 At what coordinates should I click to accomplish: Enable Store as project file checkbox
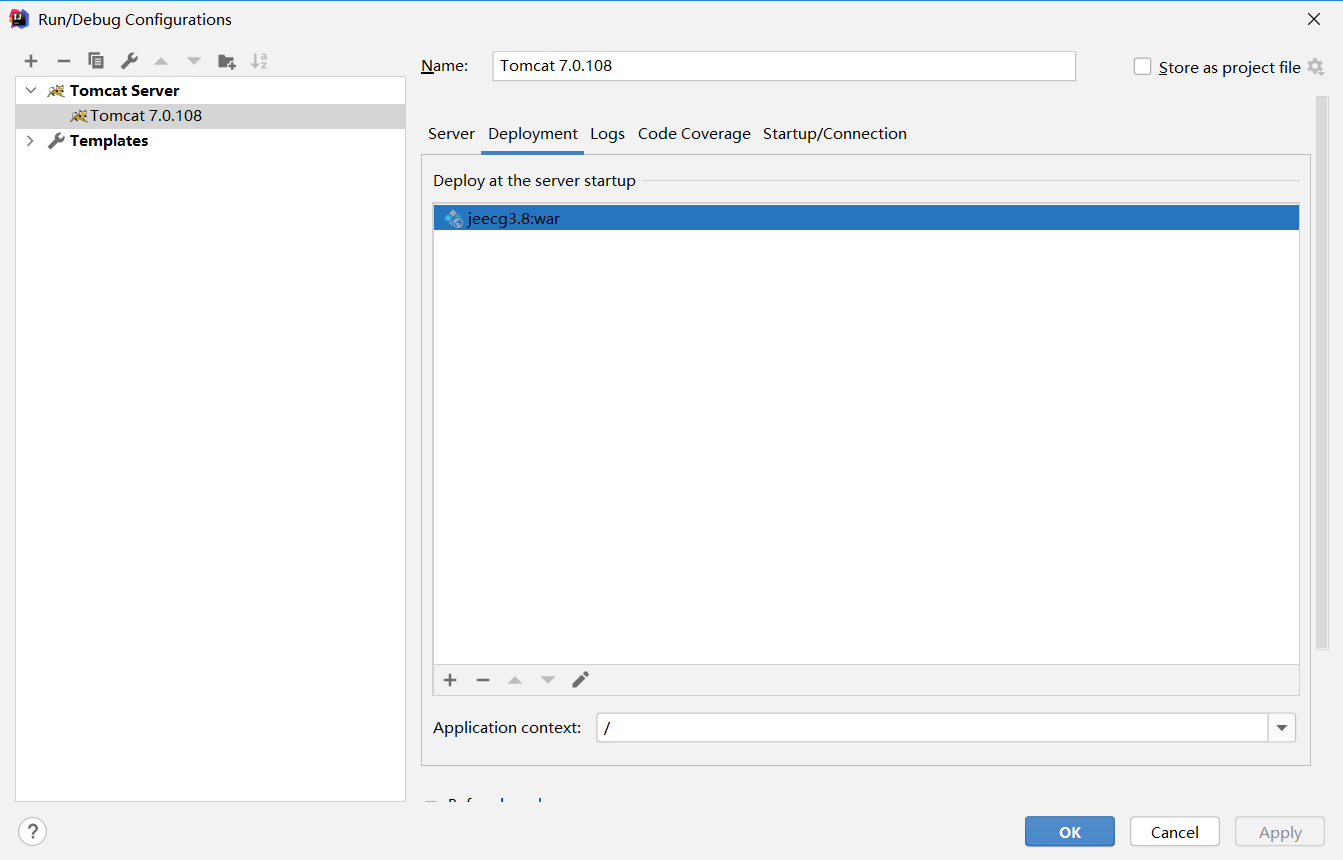[1142, 67]
